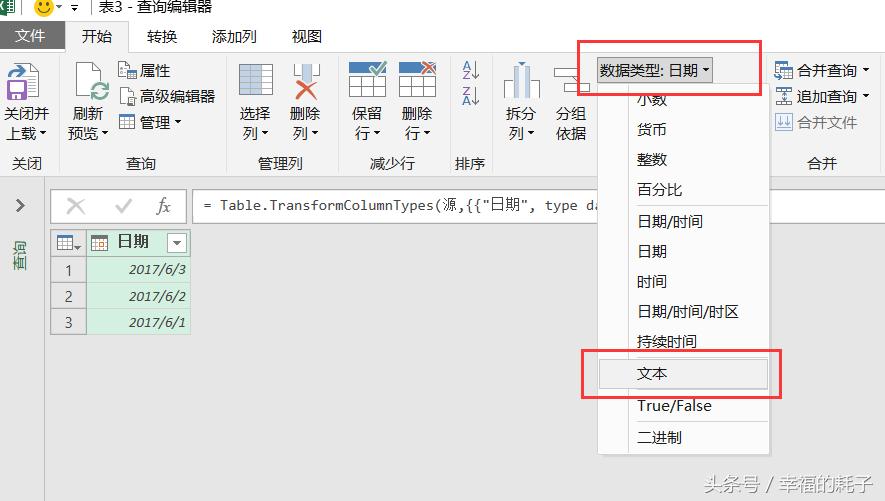Cancel formula with X icon
Image resolution: width=885 pixels, height=501 pixels.
(76, 206)
